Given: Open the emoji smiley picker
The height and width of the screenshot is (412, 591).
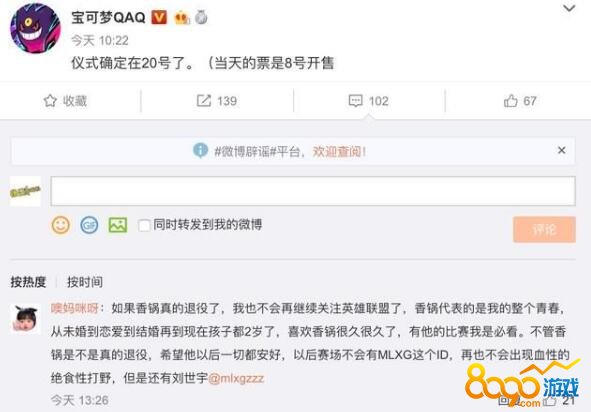Looking at the screenshot, I should pyautogui.click(x=61, y=225).
